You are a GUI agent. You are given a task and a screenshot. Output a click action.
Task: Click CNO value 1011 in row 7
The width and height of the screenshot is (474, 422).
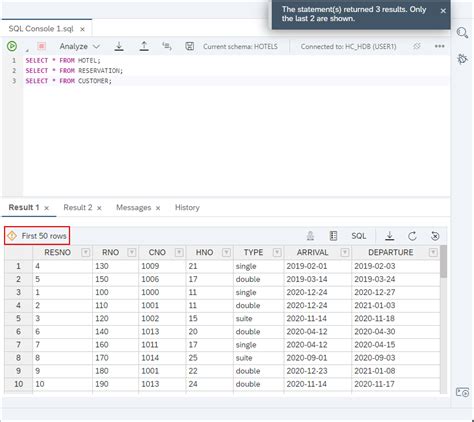[x=162, y=344]
